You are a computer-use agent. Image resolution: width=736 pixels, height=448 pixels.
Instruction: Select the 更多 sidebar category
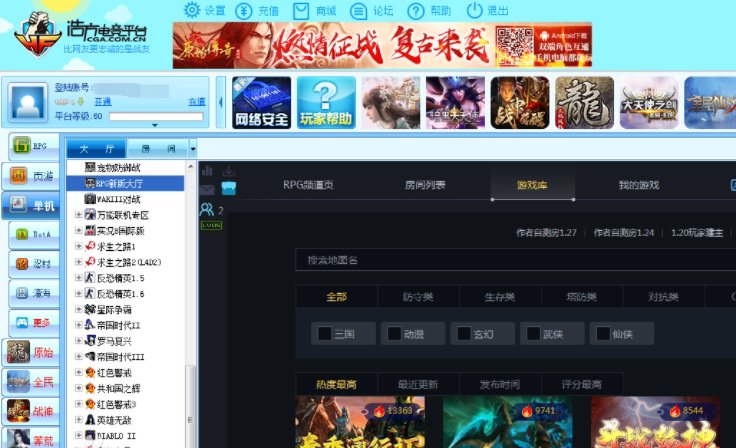click(34, 323)
